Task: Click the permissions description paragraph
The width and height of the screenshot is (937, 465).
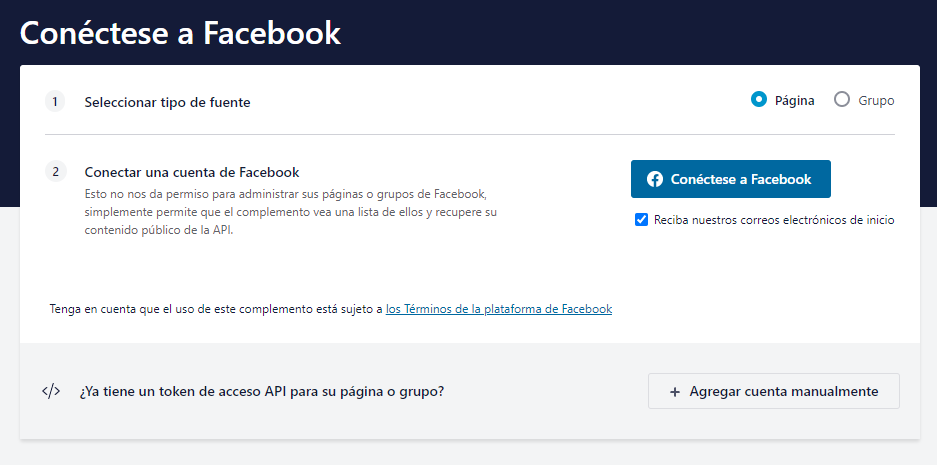Action: click(x=290, y=212)
